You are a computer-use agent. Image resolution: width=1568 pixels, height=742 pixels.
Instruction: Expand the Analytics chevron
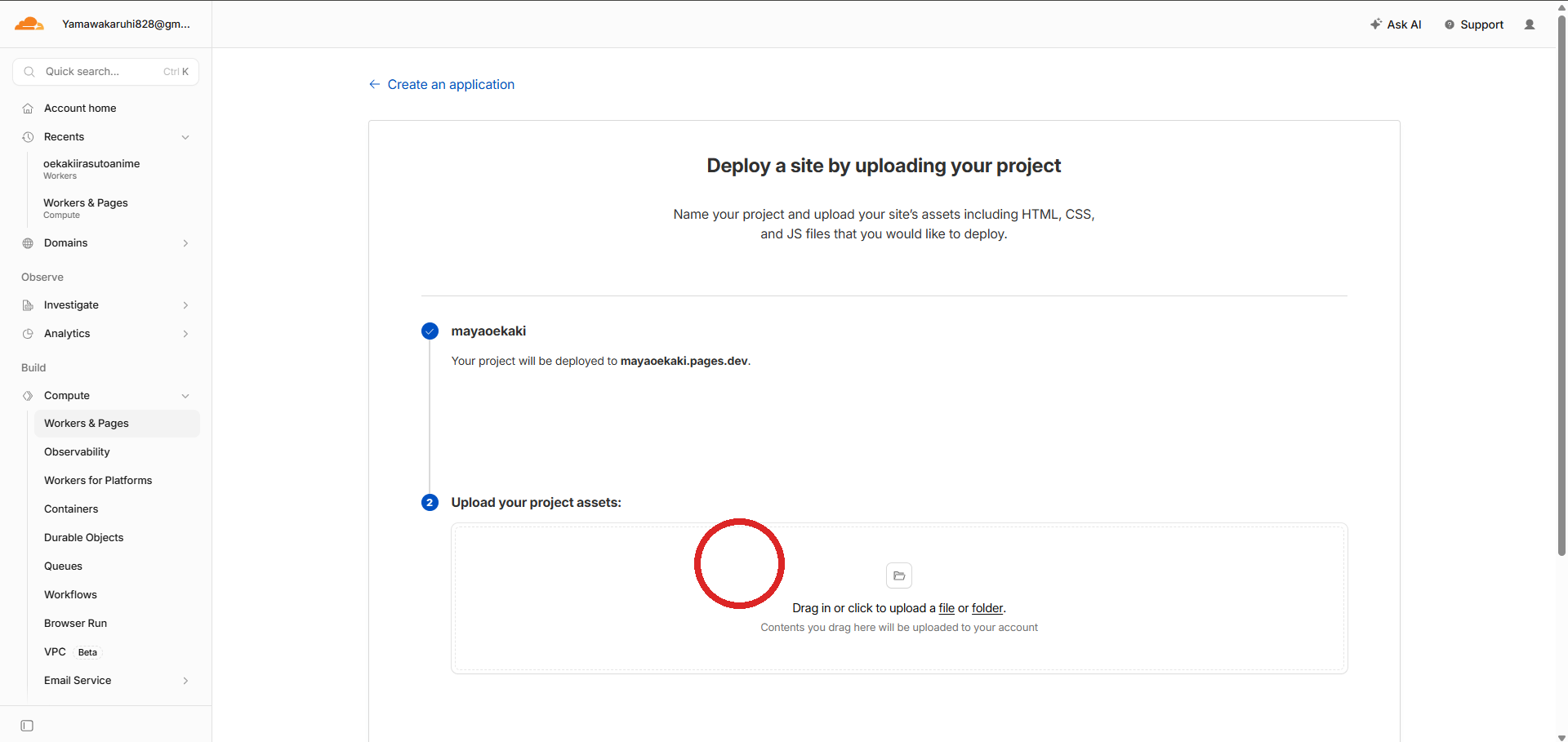point(185,334)
